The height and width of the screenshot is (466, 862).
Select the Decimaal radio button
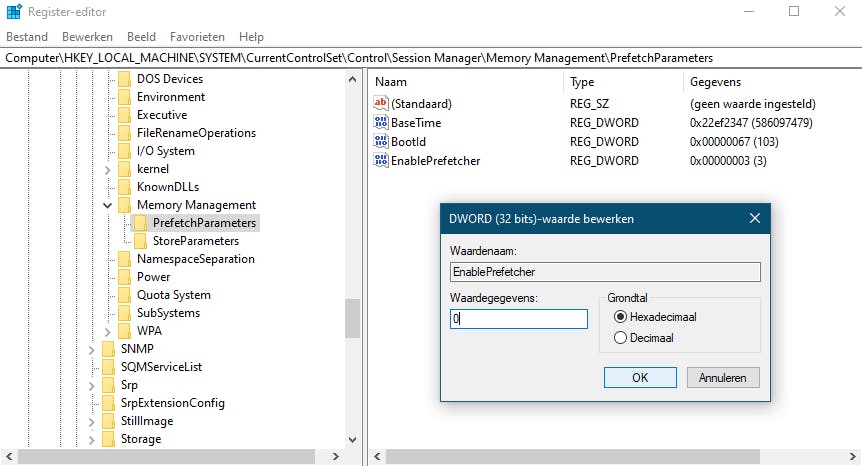[x=620, y=338]
